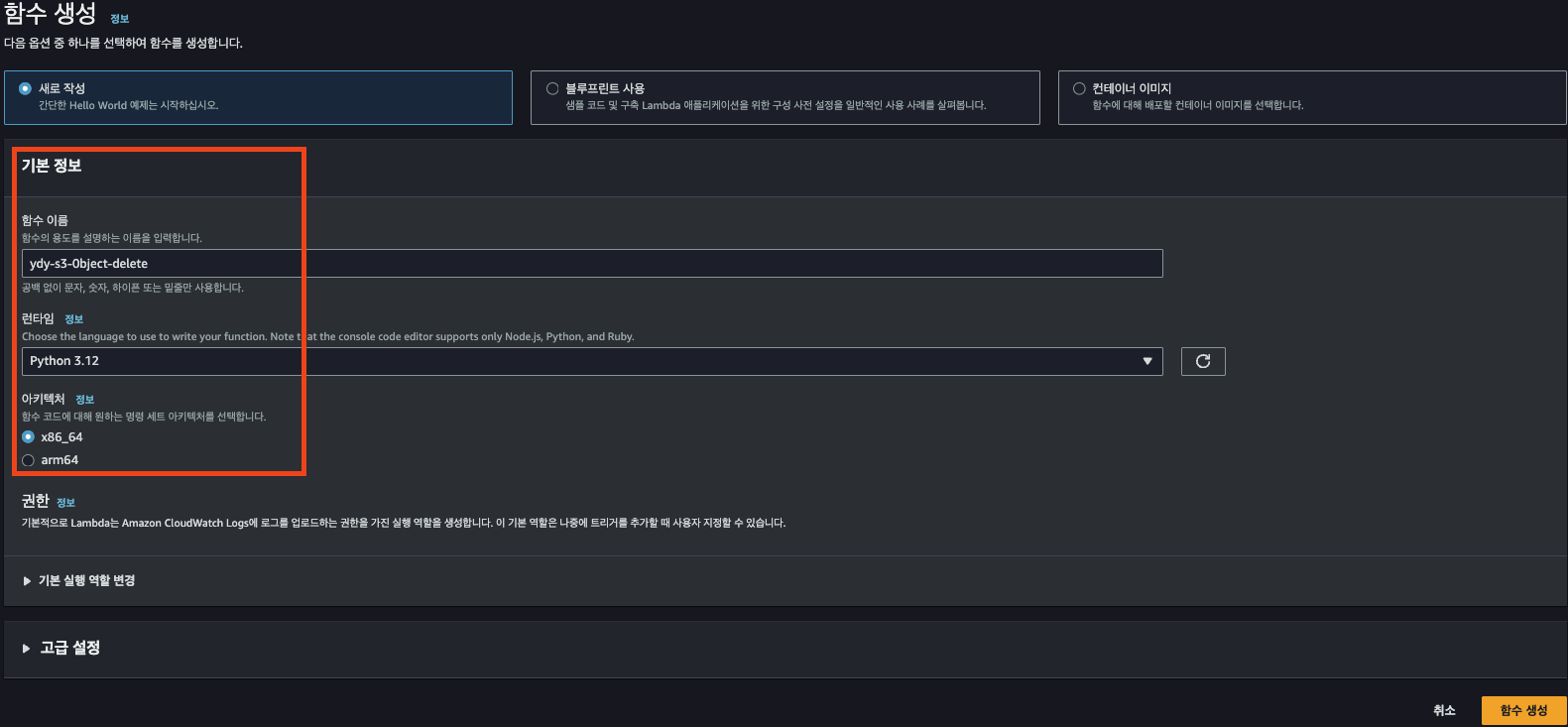The image size is (1568, 727).
Task: Select the x86_64 architecture radio button
Action: coord(28,437)
